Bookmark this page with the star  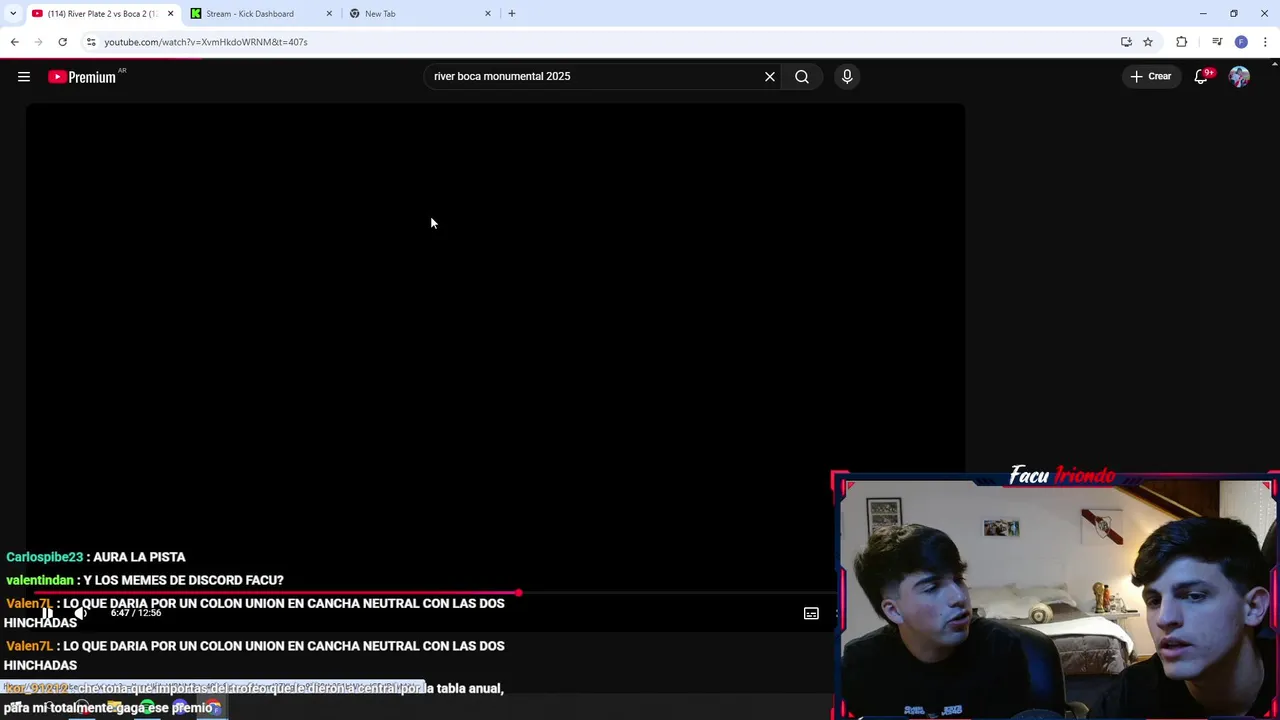click(x=1148, y=42)
